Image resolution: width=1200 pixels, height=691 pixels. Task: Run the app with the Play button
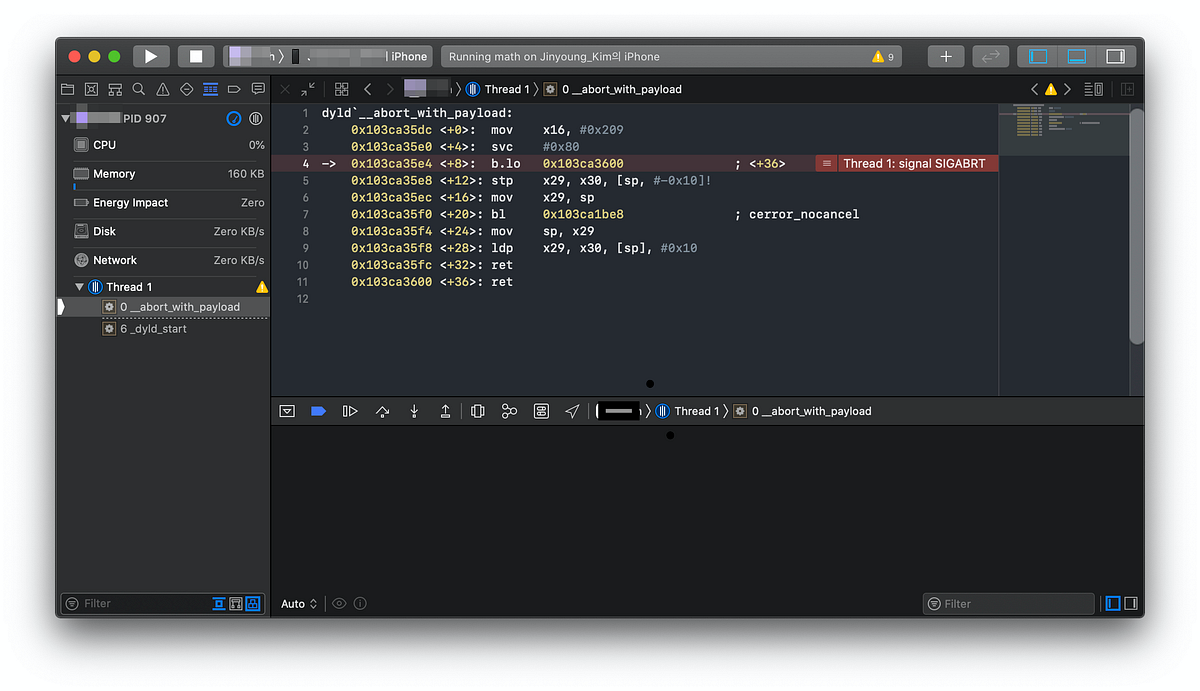point(151,56)
